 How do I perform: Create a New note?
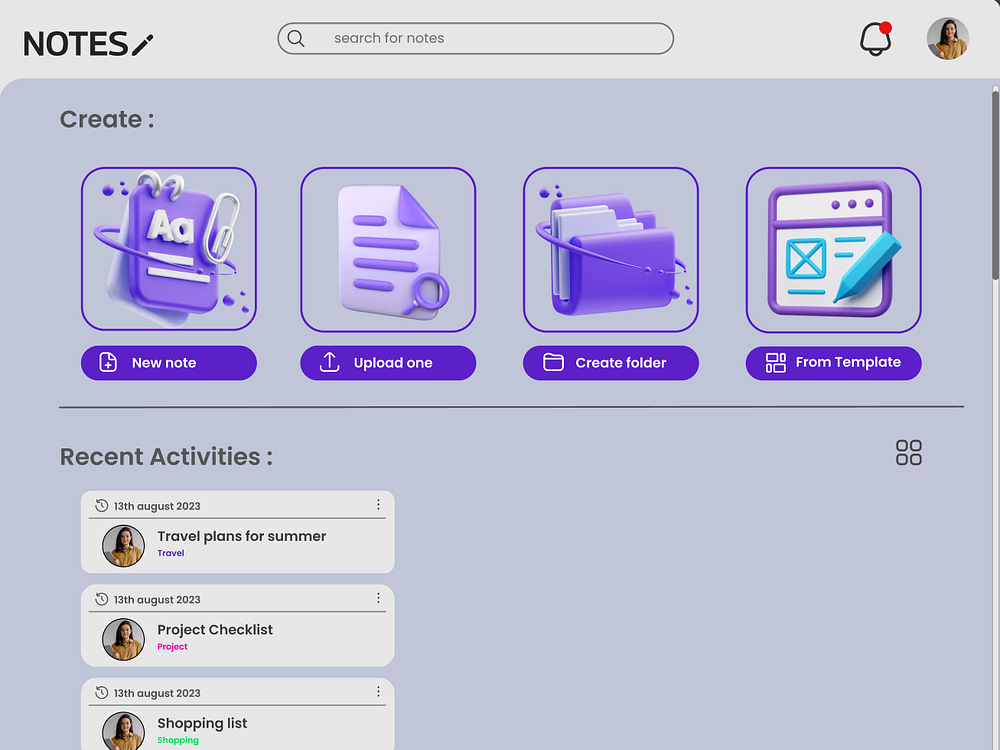point(169,363)
